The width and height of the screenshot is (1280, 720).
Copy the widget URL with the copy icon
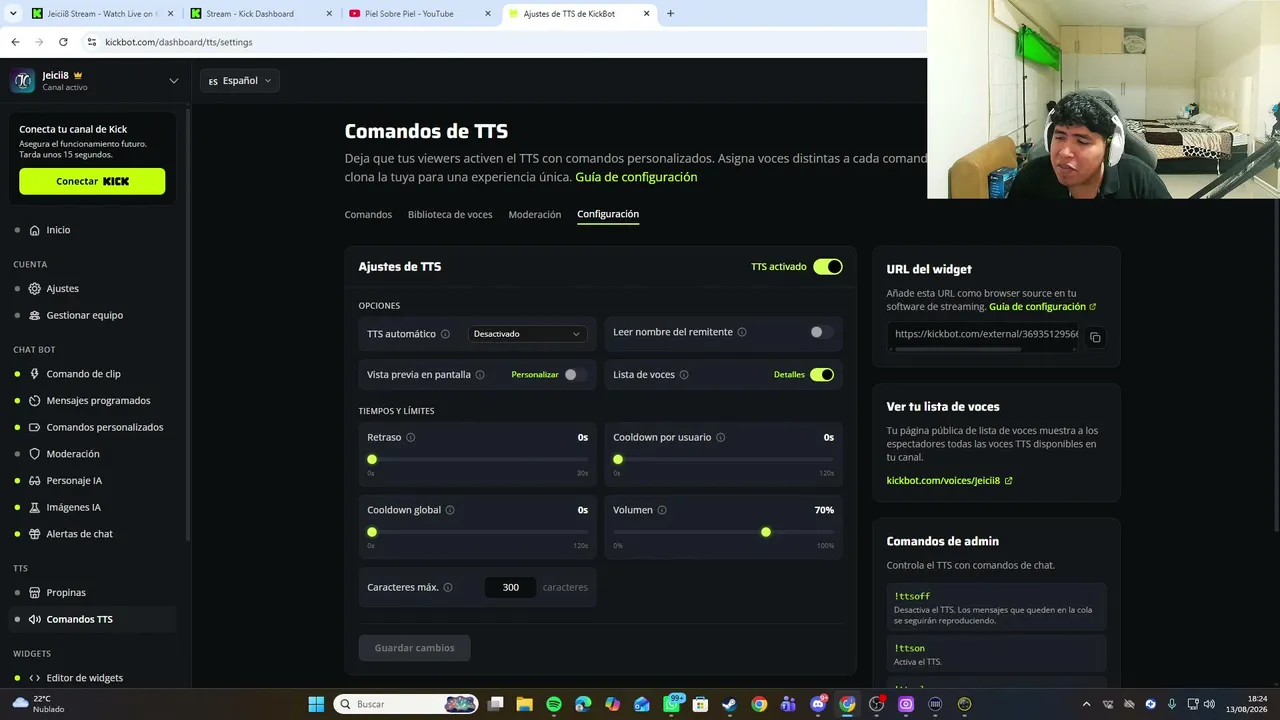click(x=1095, y=337)
